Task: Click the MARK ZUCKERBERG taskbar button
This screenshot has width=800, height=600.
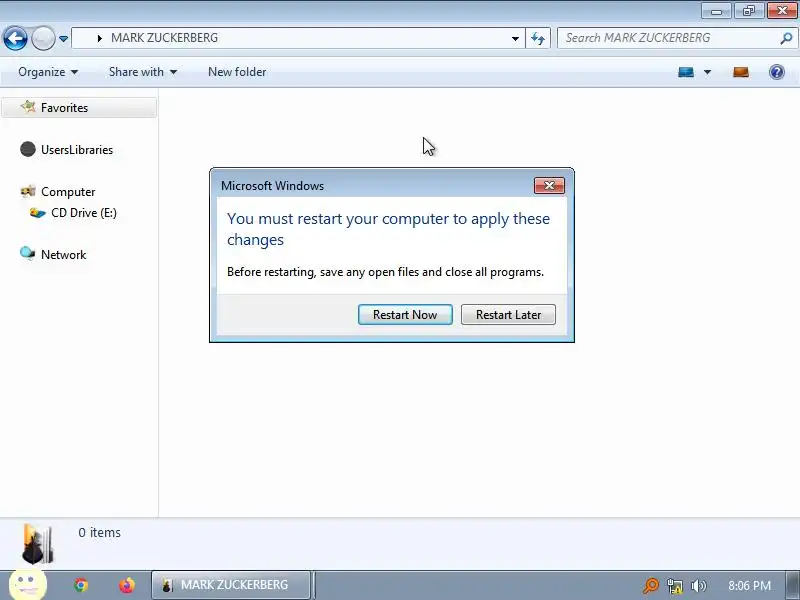Action: tap(231, 585)
